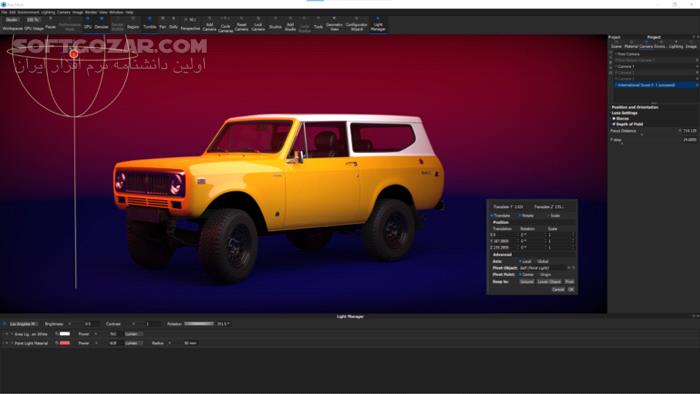Screen dimensions: 700x394
Task: Click the Ground snap button
Action: click(x=527, y=282)
